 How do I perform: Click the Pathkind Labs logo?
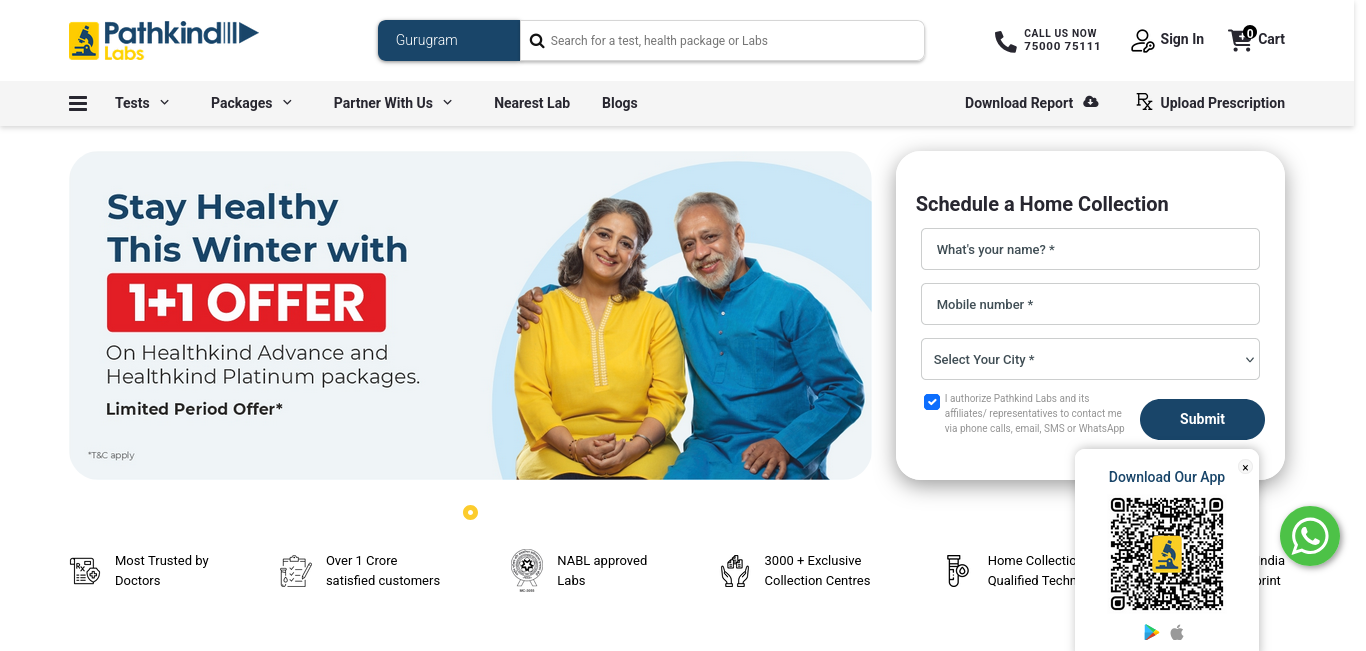click(164, 40)
